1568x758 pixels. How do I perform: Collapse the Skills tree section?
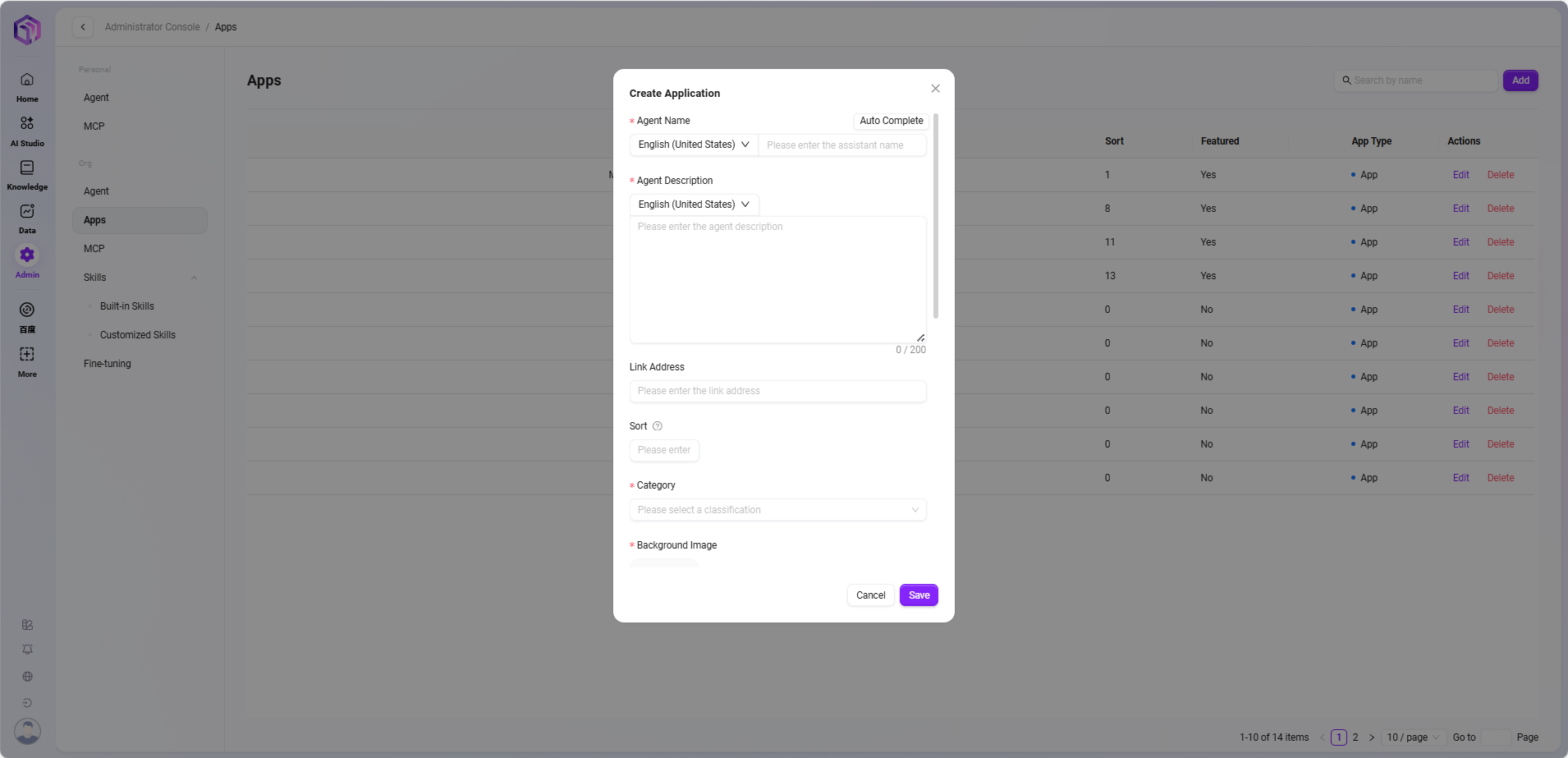[194, 278]
